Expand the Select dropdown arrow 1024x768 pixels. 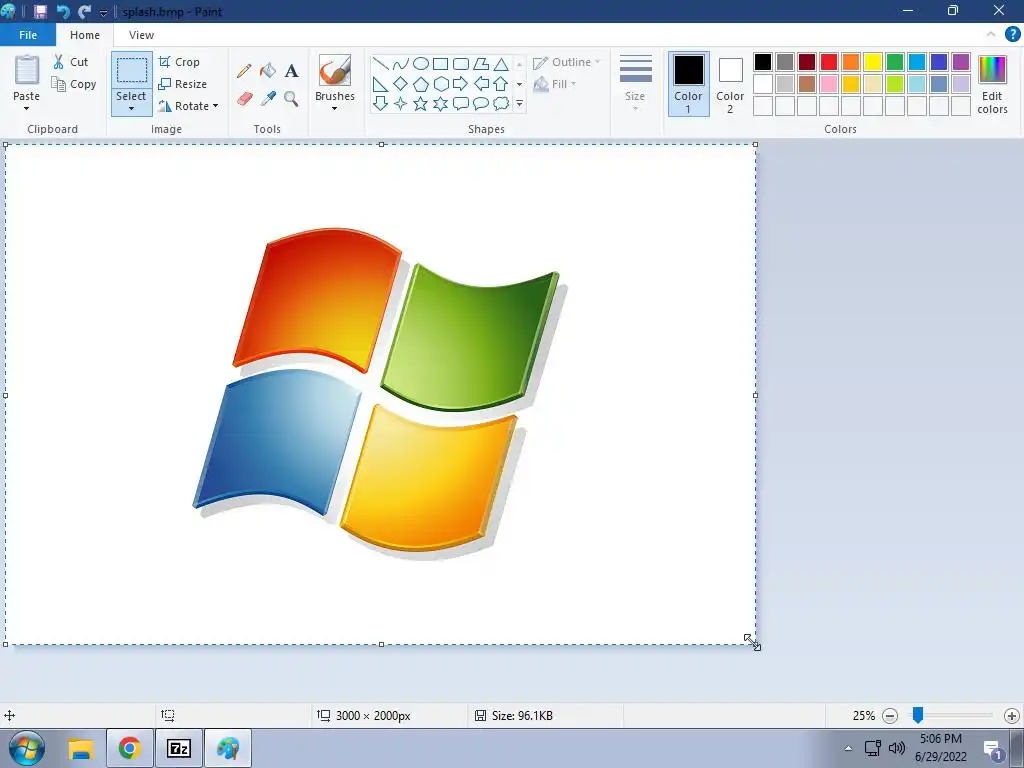click(131, 109)
